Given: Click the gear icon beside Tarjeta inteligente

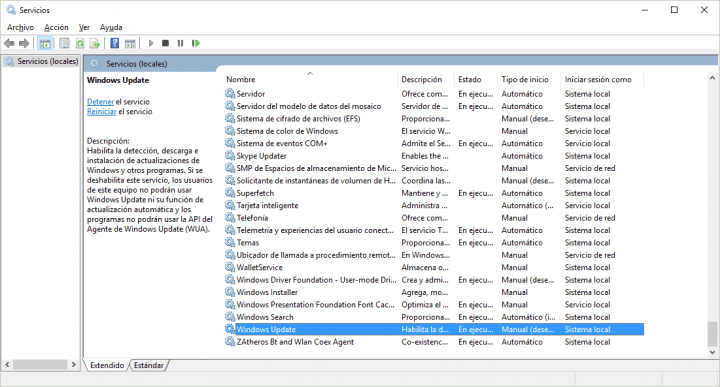Looking at the screenshot, I should [230, 205].
